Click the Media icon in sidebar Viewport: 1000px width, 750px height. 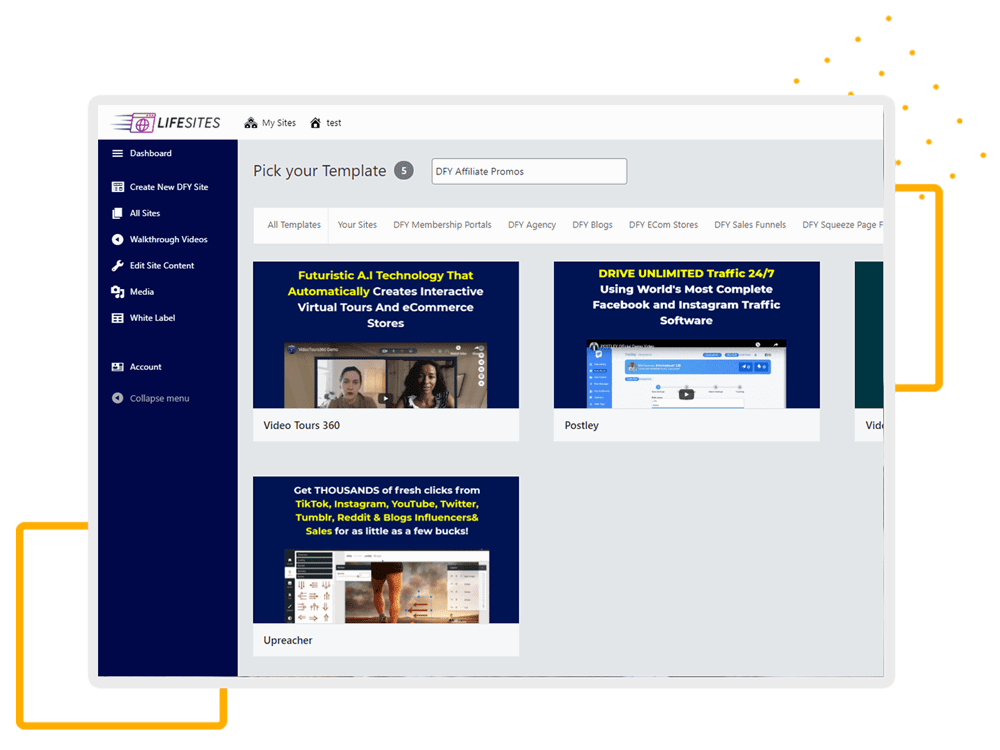coord(117,291)
